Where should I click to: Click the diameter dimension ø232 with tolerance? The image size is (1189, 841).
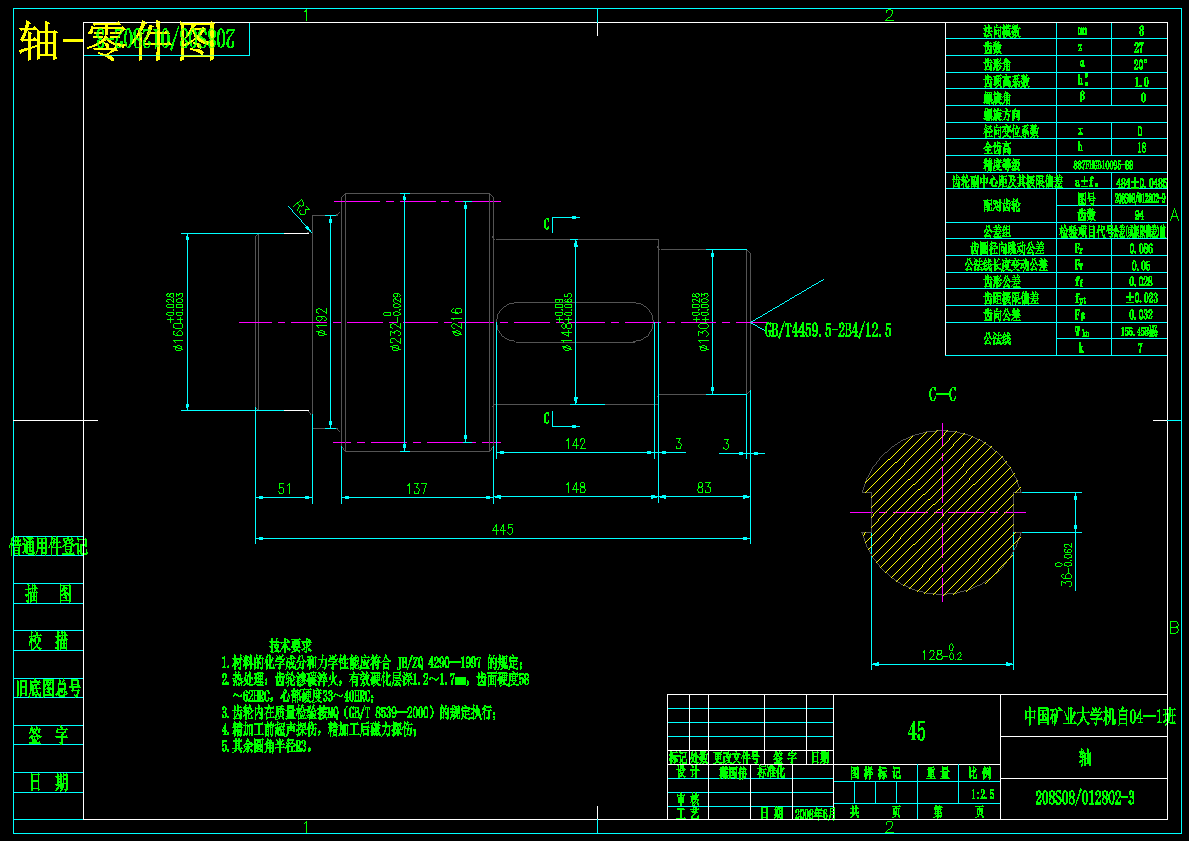395,322
